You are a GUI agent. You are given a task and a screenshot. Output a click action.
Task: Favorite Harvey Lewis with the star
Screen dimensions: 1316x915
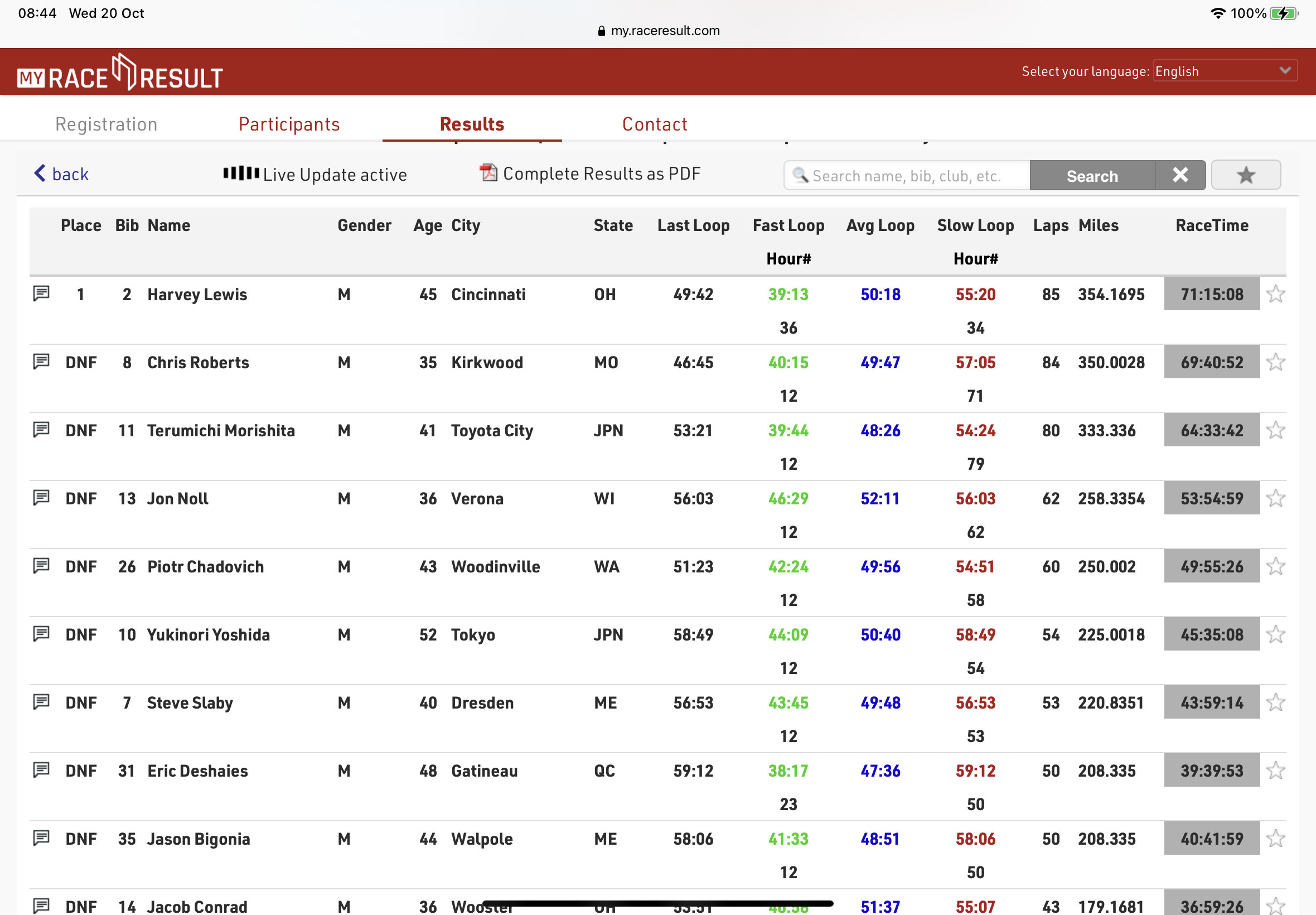coord(1275,294)
